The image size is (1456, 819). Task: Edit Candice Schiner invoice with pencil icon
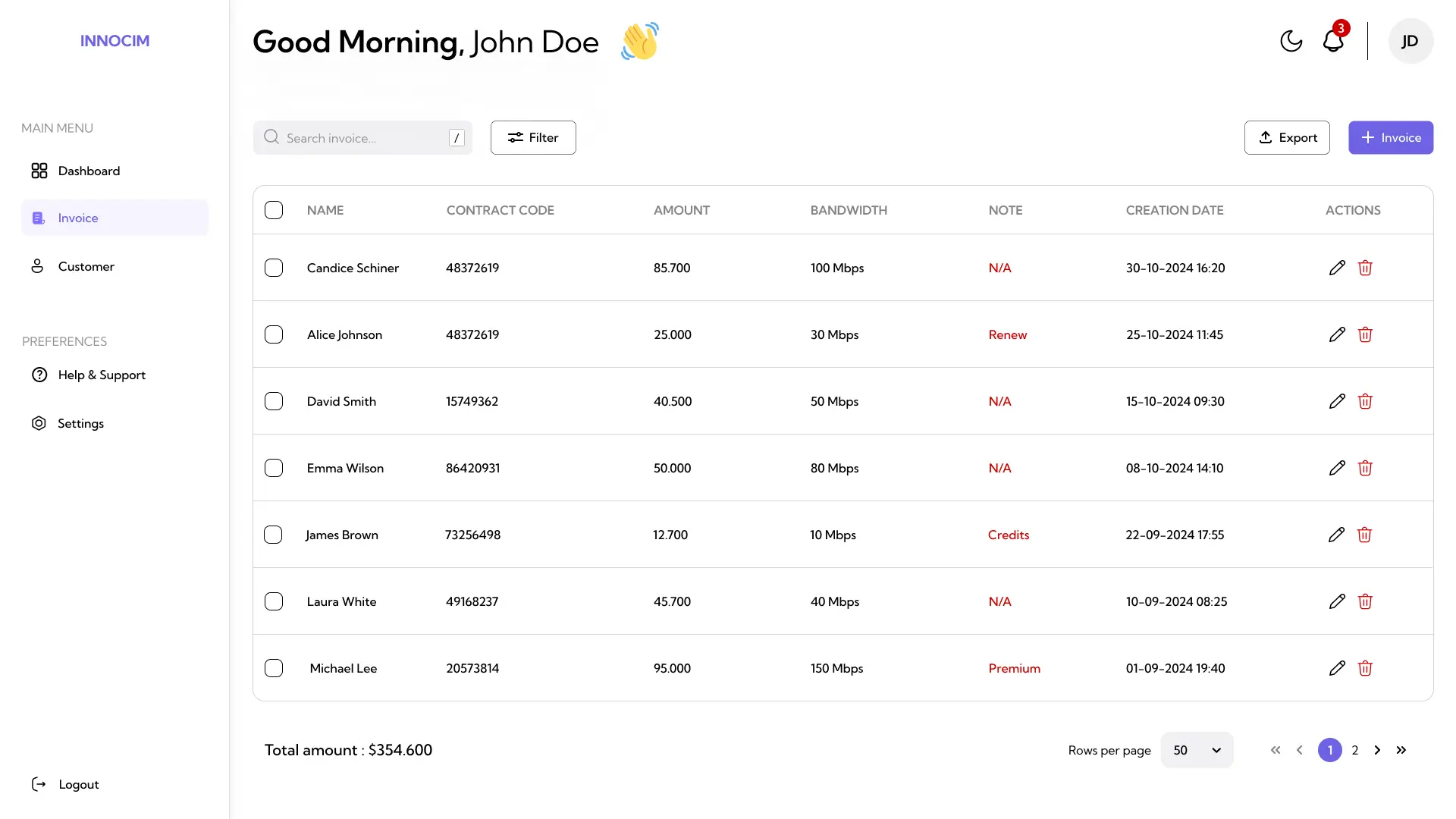(1337, 268)
